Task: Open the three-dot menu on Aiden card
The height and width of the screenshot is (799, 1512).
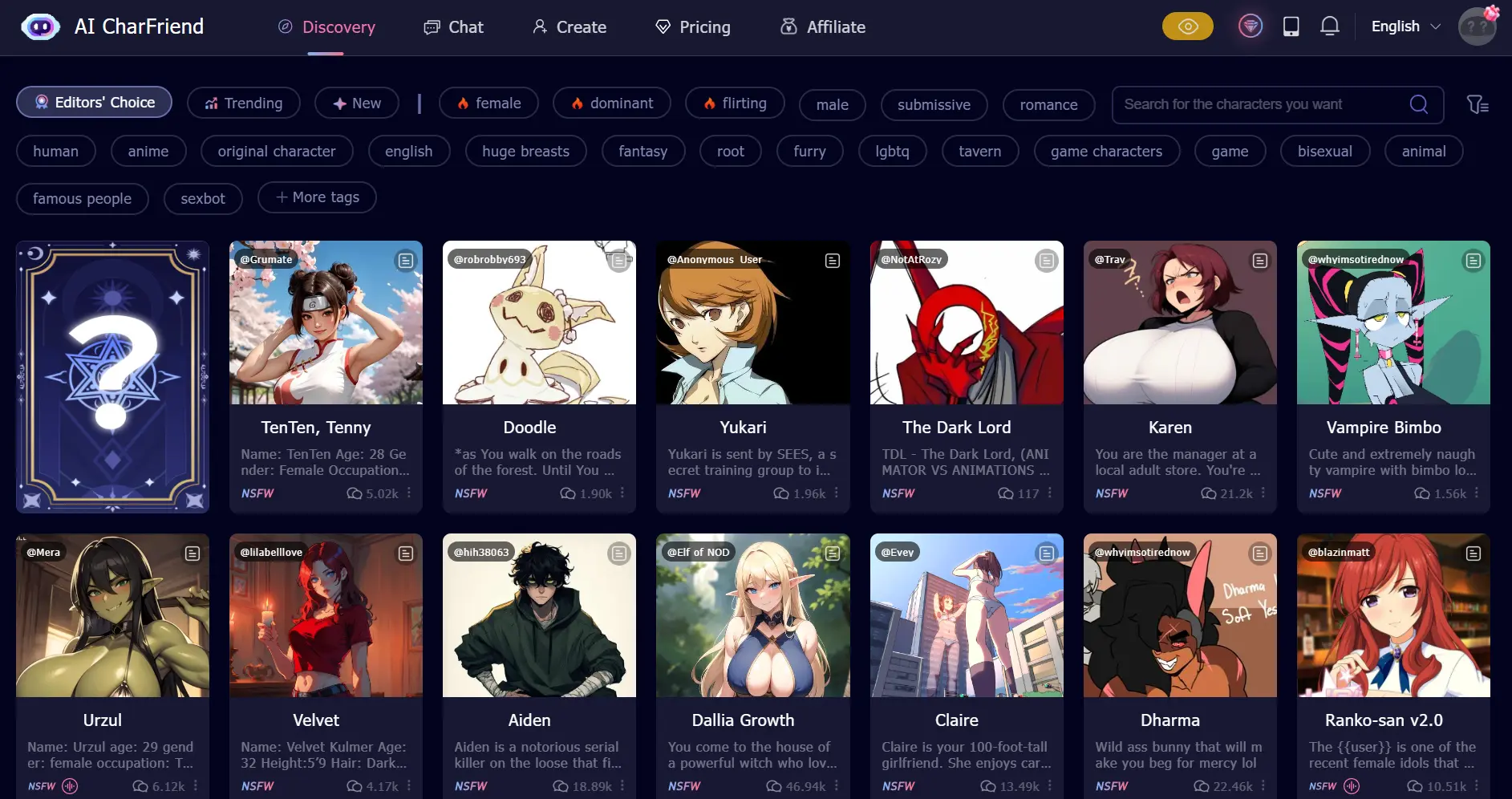Action: (x=622, y=786)
